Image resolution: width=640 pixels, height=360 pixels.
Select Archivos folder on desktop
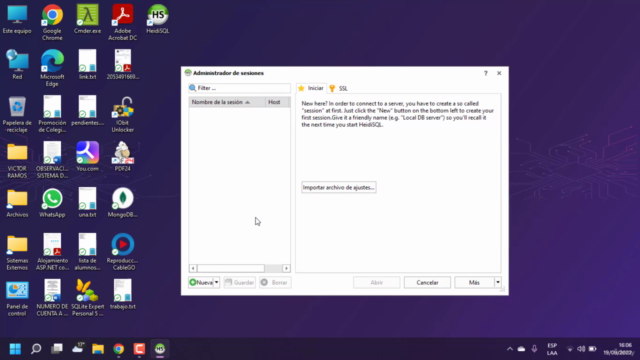pyautogui.click(x=17, y=203)
